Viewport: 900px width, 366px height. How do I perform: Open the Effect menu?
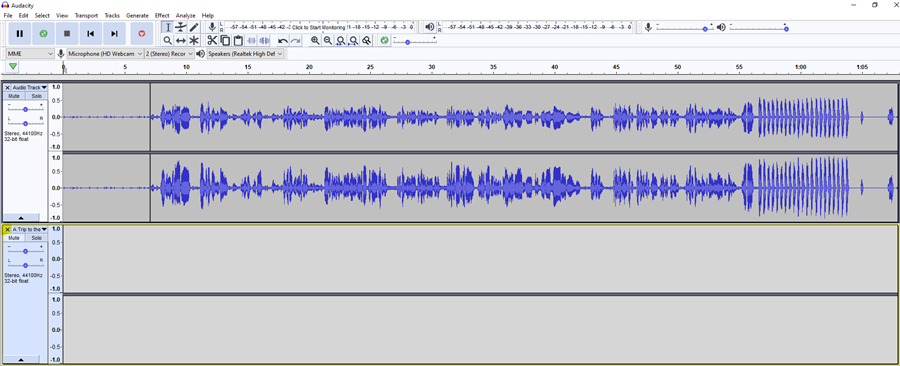162,15
